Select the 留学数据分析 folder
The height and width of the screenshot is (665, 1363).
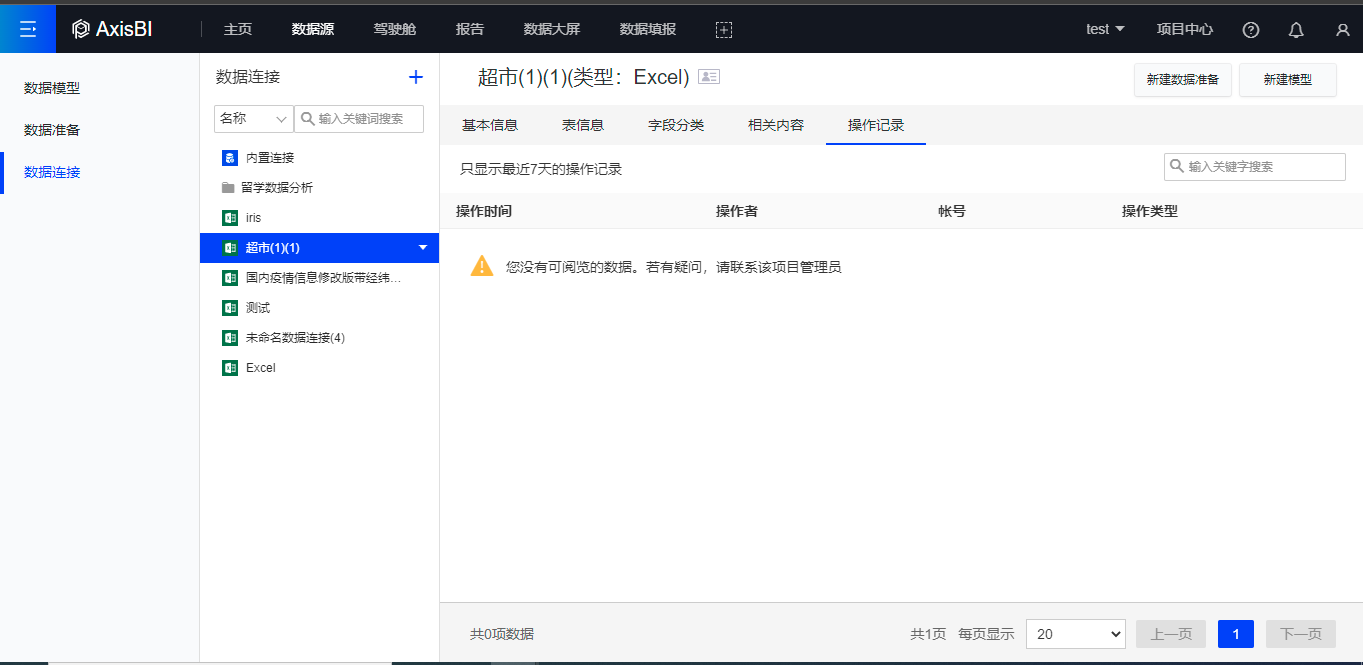pos(276,188)
